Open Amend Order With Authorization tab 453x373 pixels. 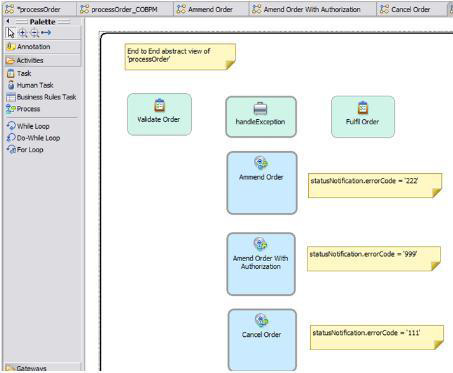click(x=313, y=9)
